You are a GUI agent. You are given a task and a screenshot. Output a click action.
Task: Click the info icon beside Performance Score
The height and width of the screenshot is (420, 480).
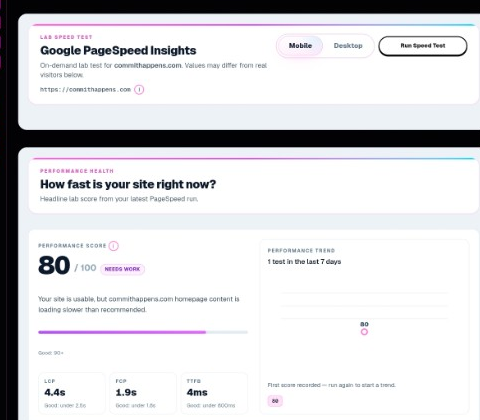click(x=114, y=246)
